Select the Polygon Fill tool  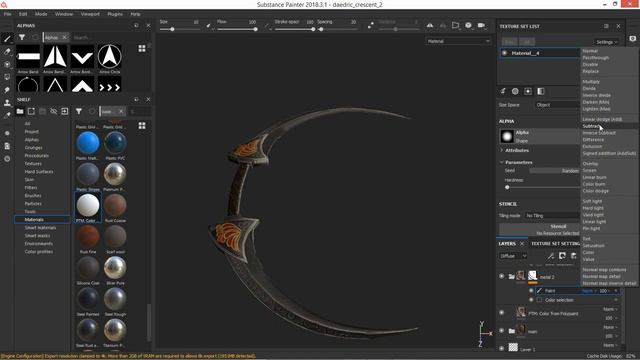[x=7, y=77]
